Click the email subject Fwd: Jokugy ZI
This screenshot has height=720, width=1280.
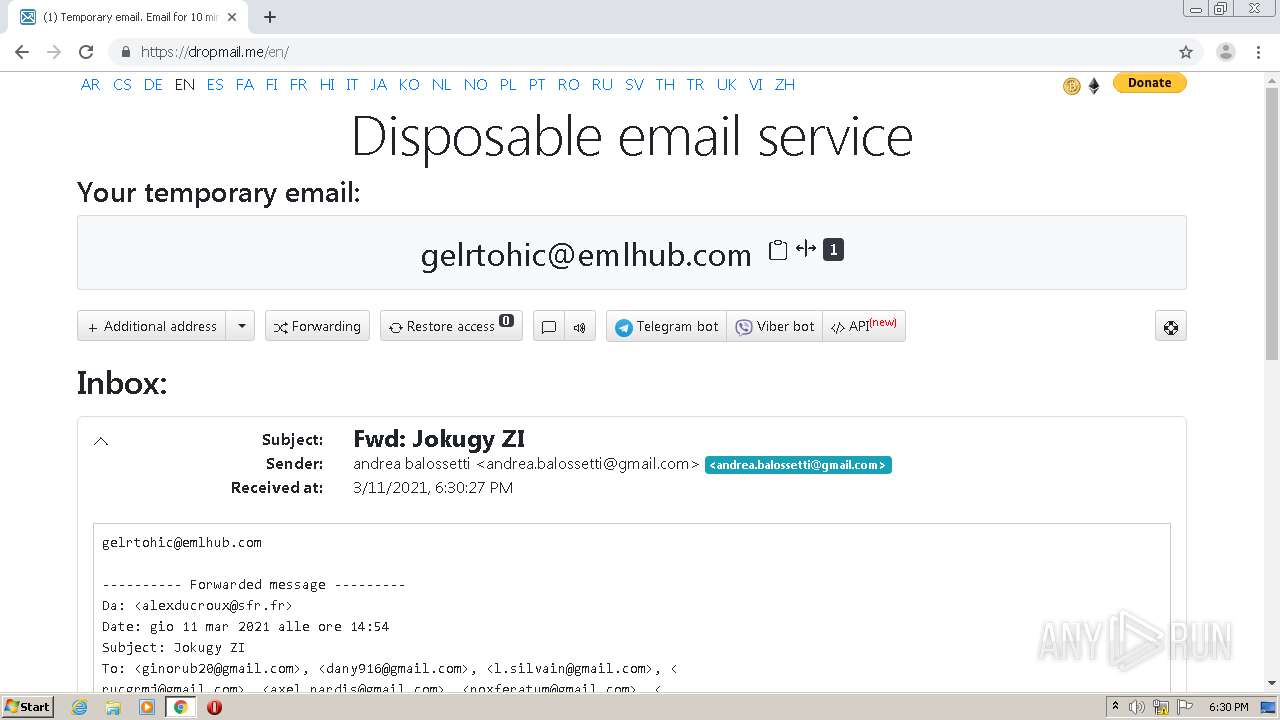(439, 439)
